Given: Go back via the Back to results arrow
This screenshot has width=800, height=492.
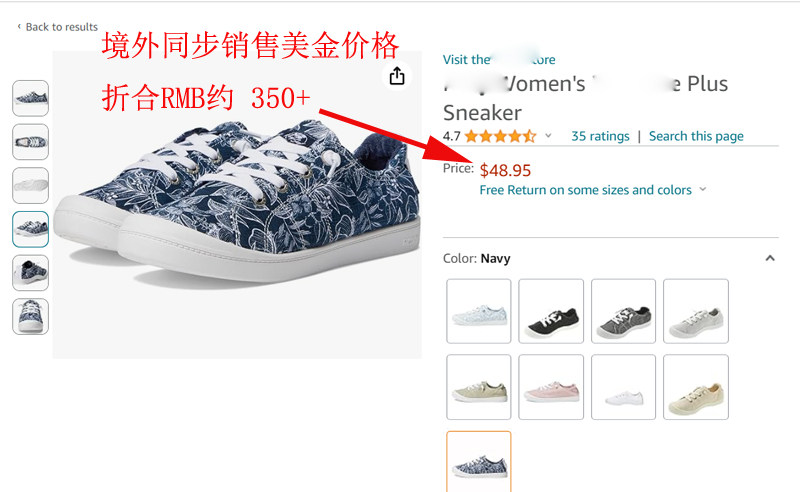Looking at the screenshot, I should [19, 27].
